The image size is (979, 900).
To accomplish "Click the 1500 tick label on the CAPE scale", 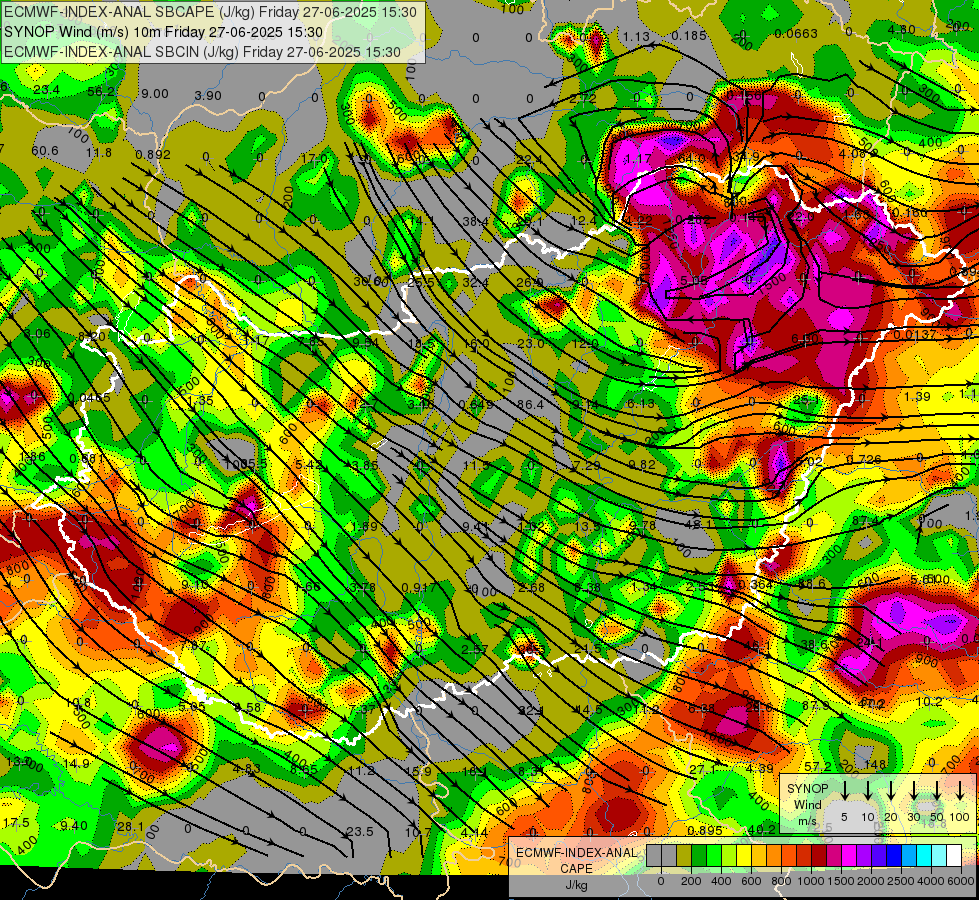I will click(x=841, y=881).
